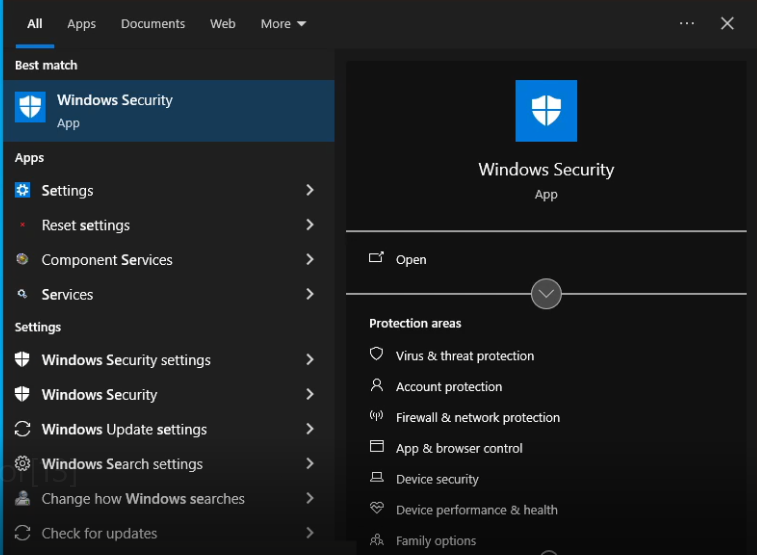
Task: Switch to the All tab
Action: coord(34,24)
